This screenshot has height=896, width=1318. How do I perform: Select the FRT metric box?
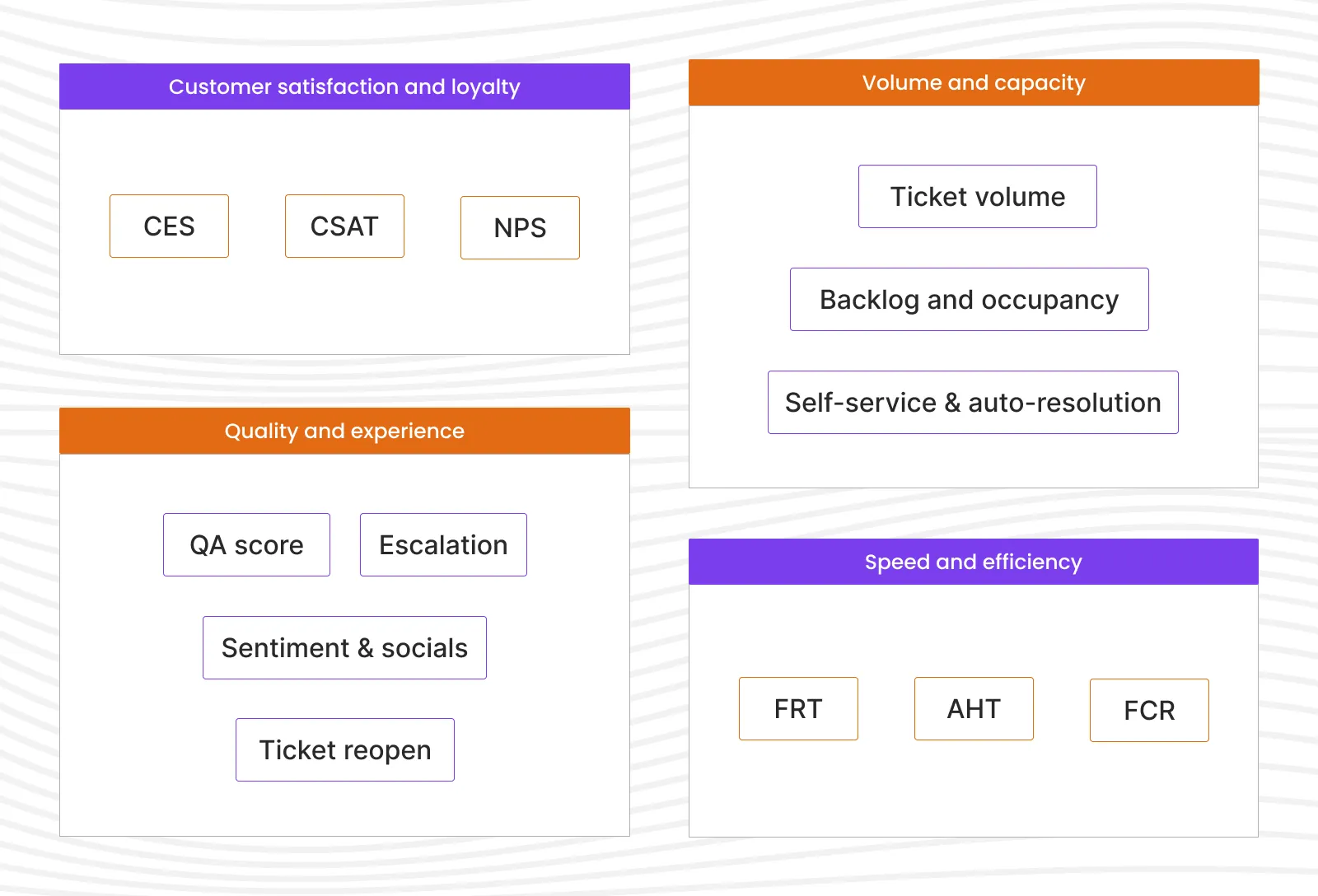click(798, 708)
